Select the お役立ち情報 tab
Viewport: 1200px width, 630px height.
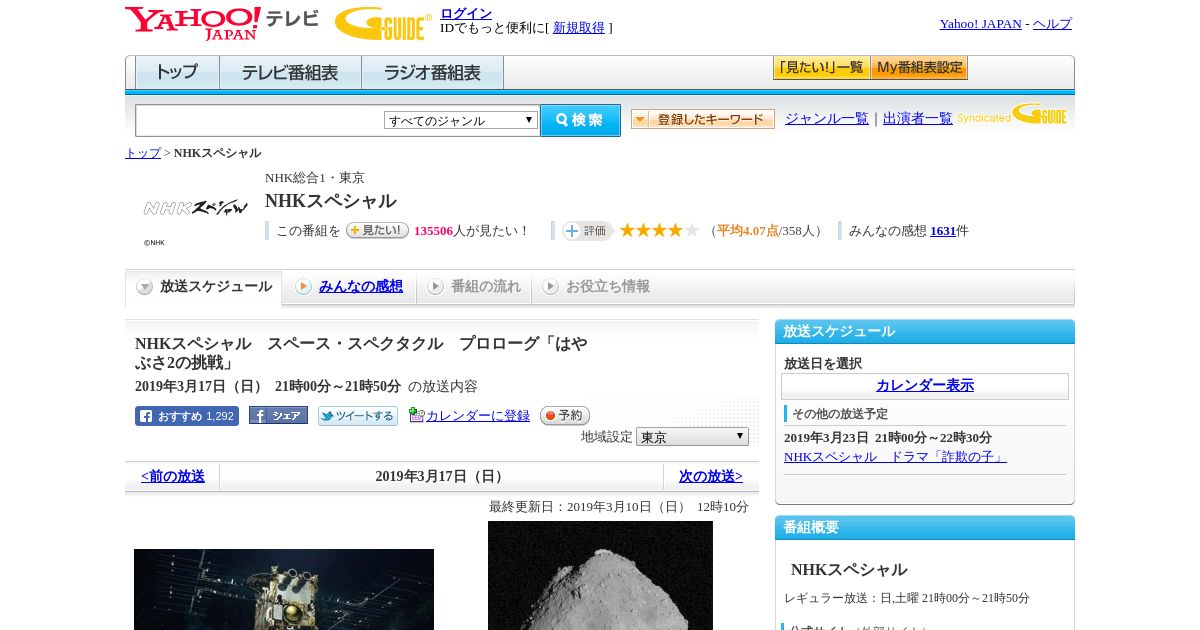point(596,287)
